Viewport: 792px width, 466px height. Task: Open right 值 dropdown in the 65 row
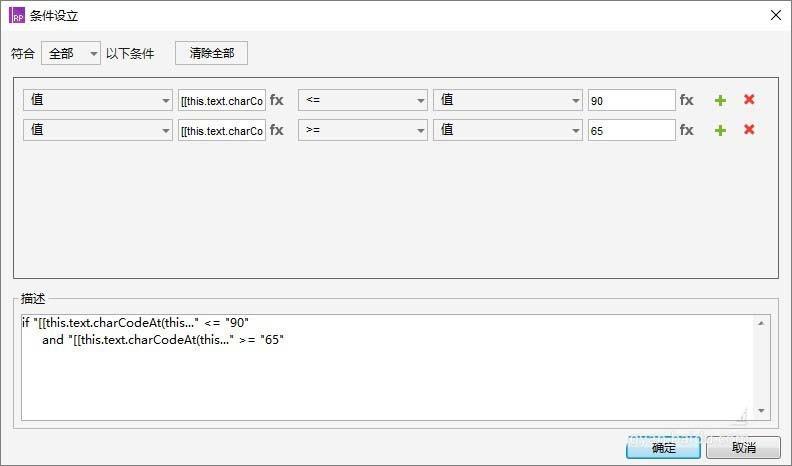coord(508,130)
